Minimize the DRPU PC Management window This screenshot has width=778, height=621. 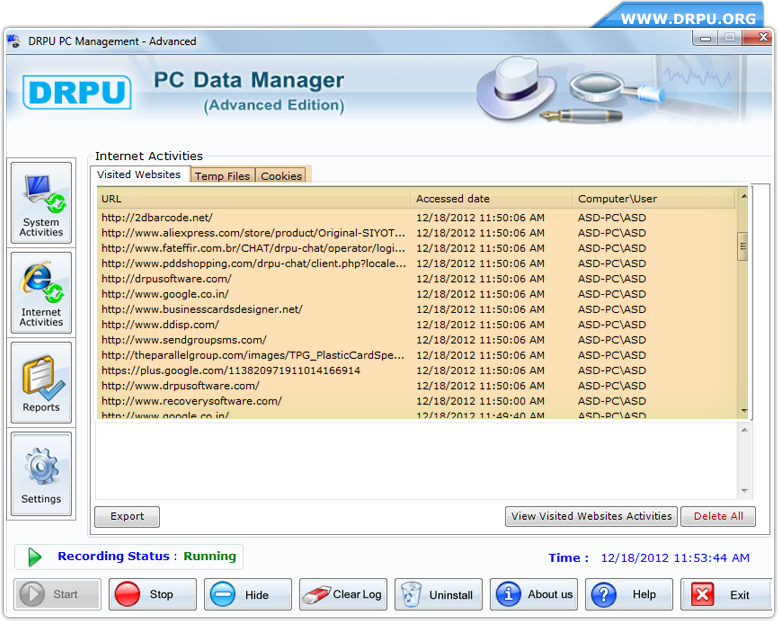(x=705, y=38)
